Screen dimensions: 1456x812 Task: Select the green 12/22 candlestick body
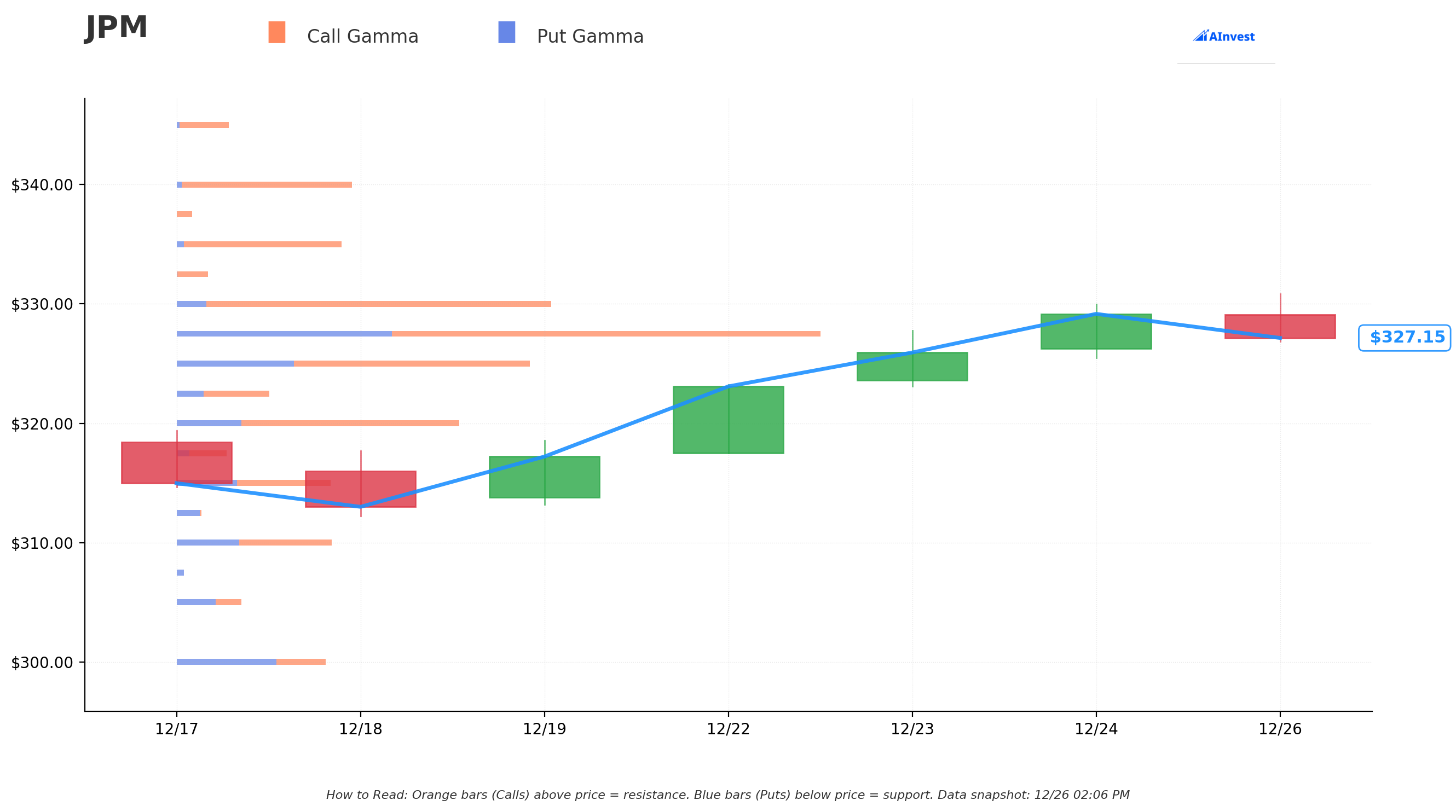pyautogui.click(x=729, y=420)
